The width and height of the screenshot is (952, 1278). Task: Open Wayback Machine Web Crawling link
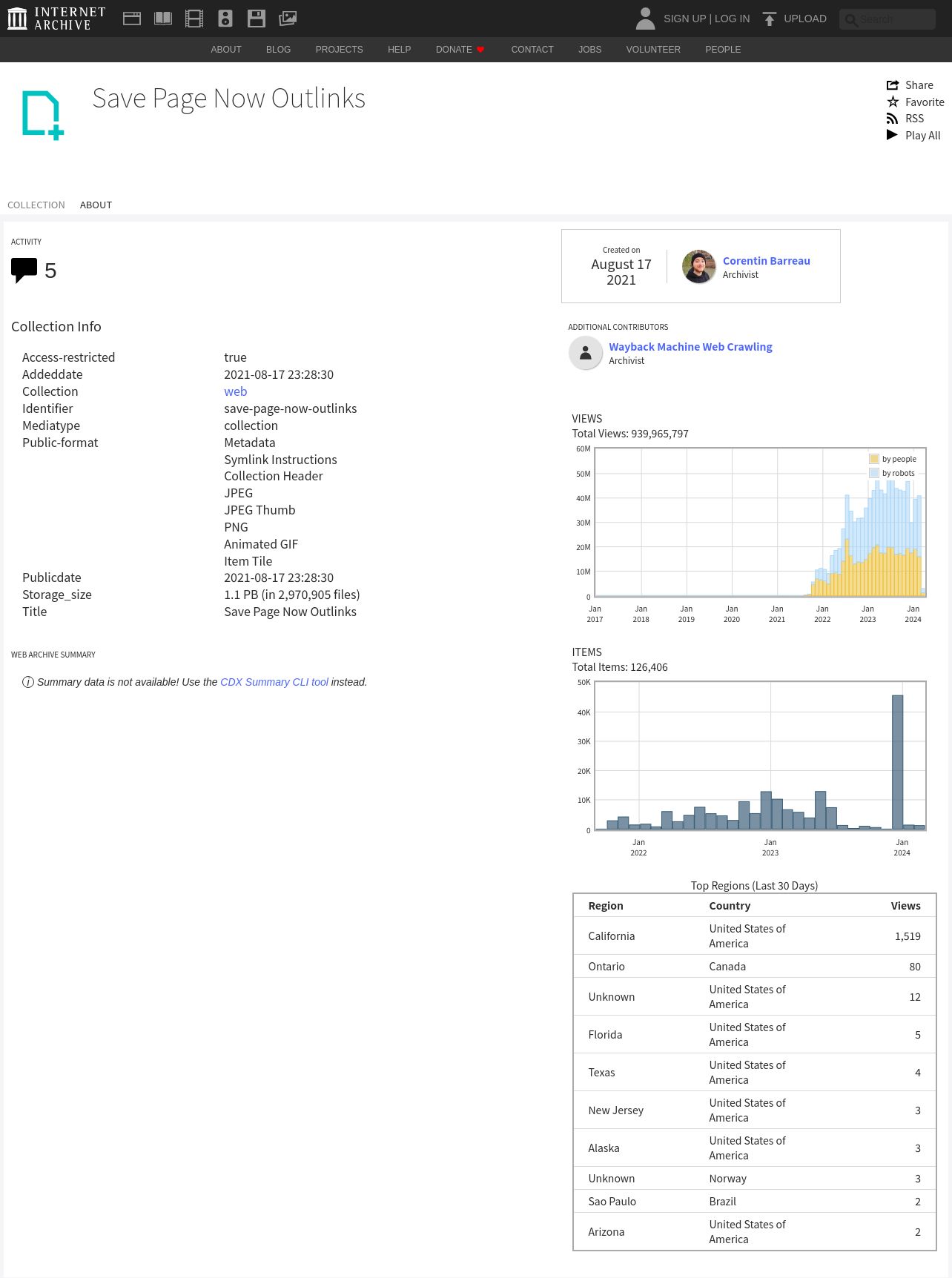(690, 347)
